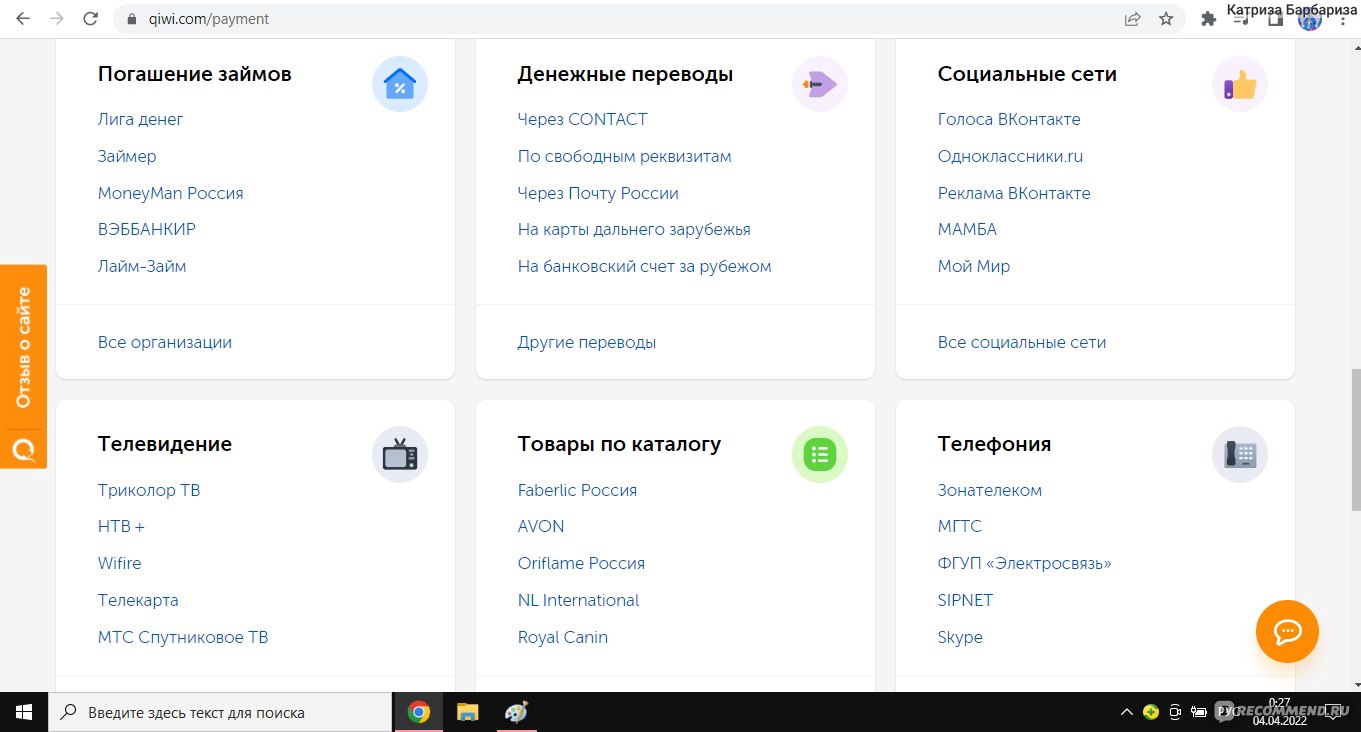Open 'На карты дальнего зарубежья'

(x=634, y=229)
